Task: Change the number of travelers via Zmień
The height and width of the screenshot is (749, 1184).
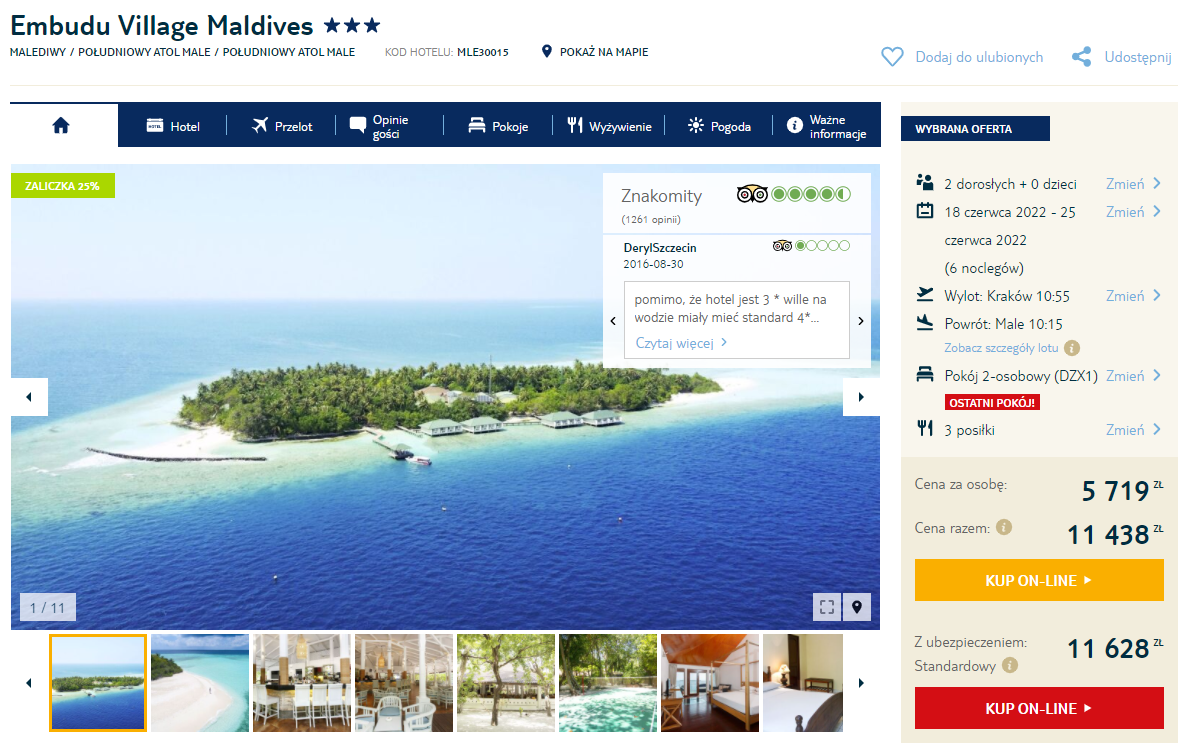Action: click(x=1133, y=184)
